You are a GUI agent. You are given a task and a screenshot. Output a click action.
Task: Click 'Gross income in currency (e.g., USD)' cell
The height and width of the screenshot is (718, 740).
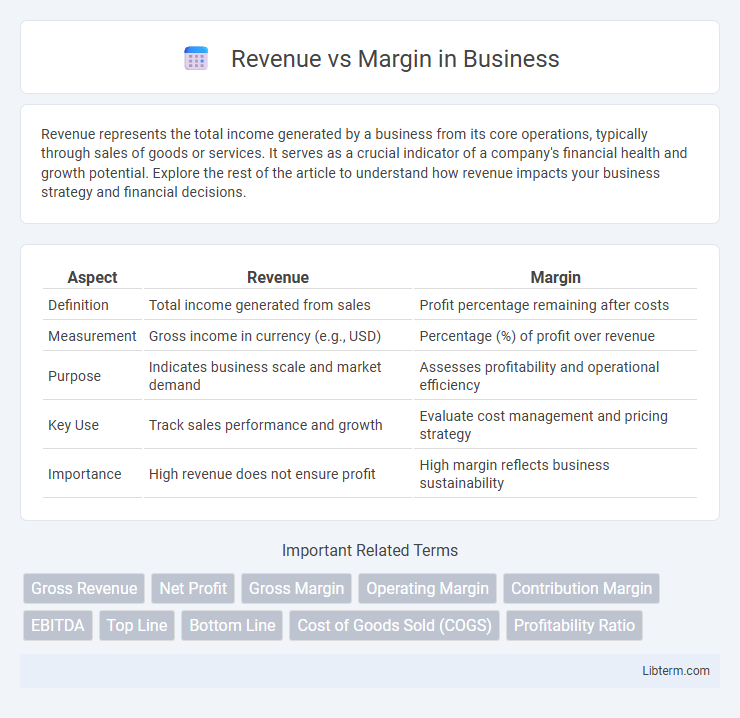(x=278, y=336)
